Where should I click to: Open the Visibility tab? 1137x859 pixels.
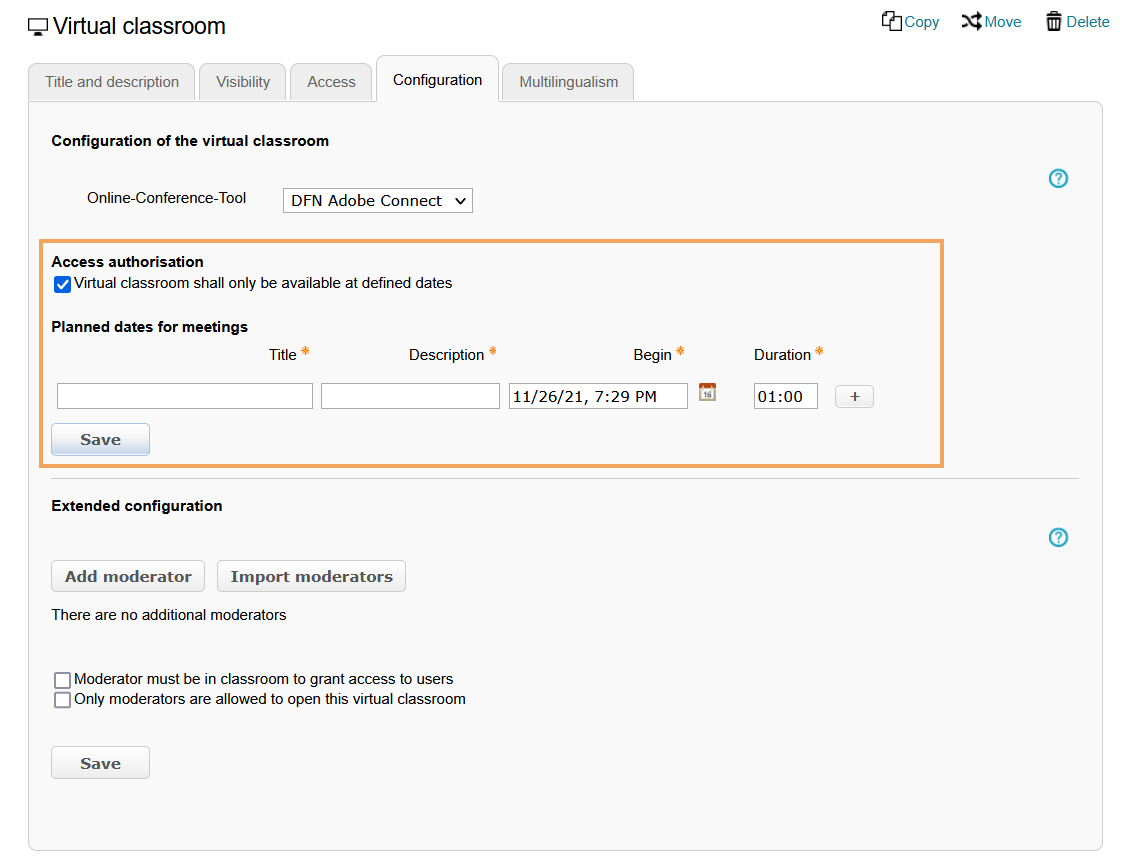click(x=243, y=82)
